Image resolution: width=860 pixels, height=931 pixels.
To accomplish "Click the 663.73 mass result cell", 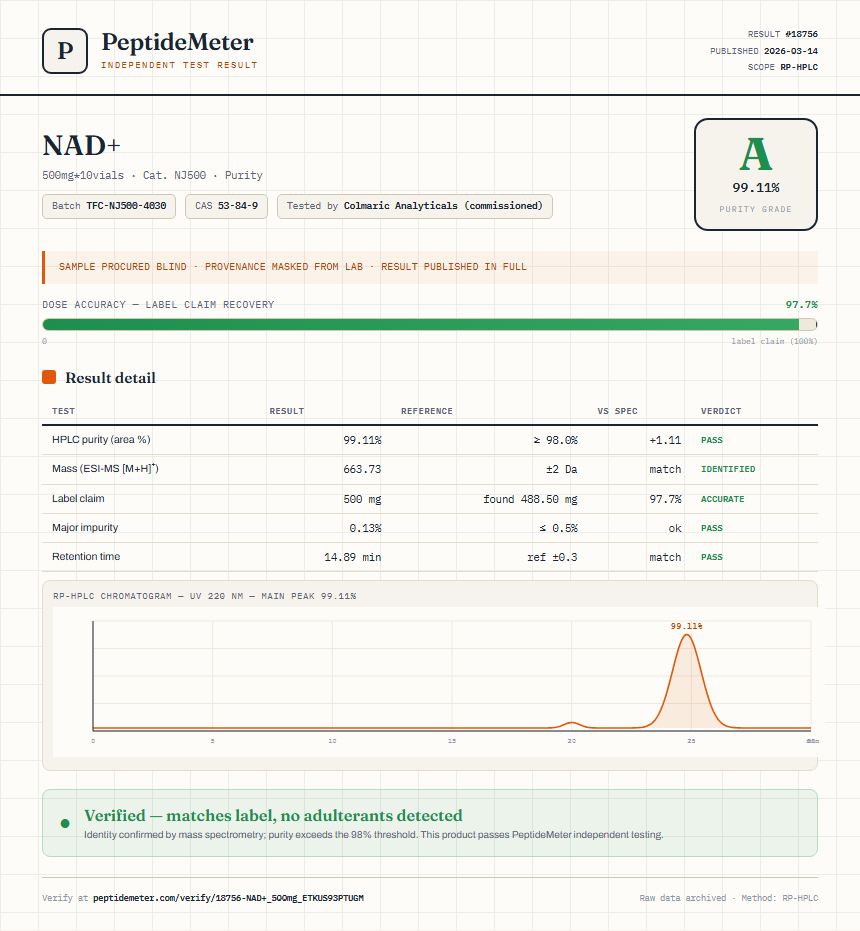I will (x=362, y=469).
